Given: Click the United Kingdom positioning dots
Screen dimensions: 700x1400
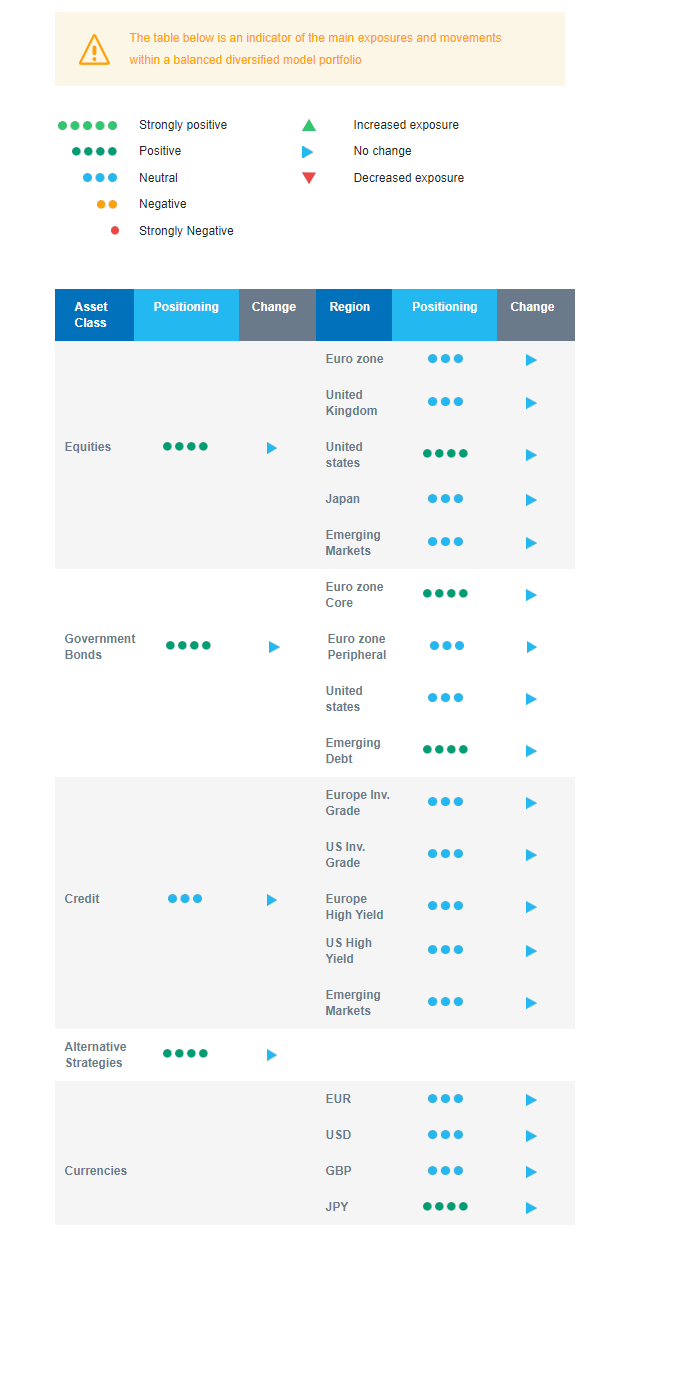Looking at the screenshot, I should coord(445,402).
